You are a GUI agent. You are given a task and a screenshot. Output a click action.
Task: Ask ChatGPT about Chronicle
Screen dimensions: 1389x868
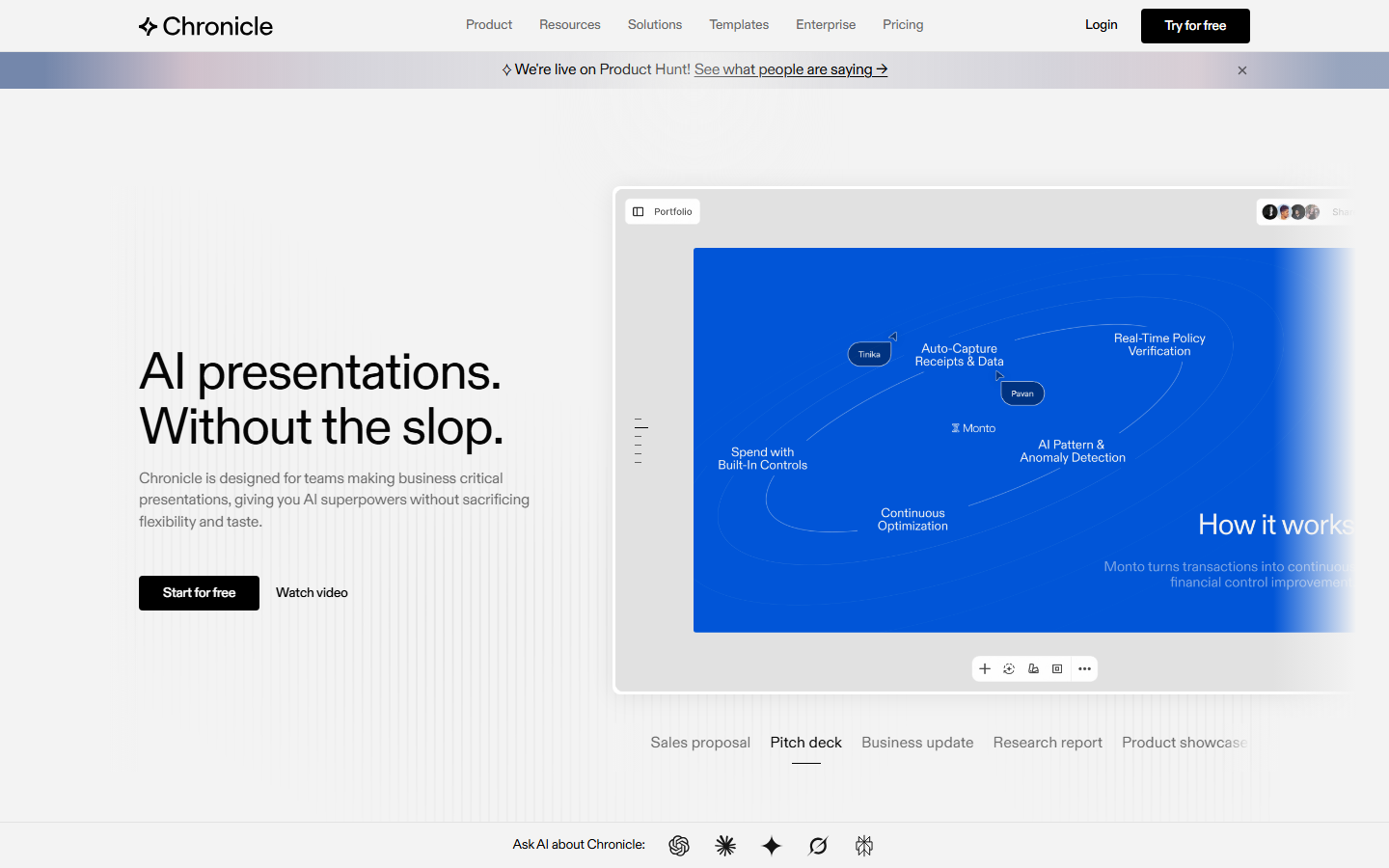point(679,846)
